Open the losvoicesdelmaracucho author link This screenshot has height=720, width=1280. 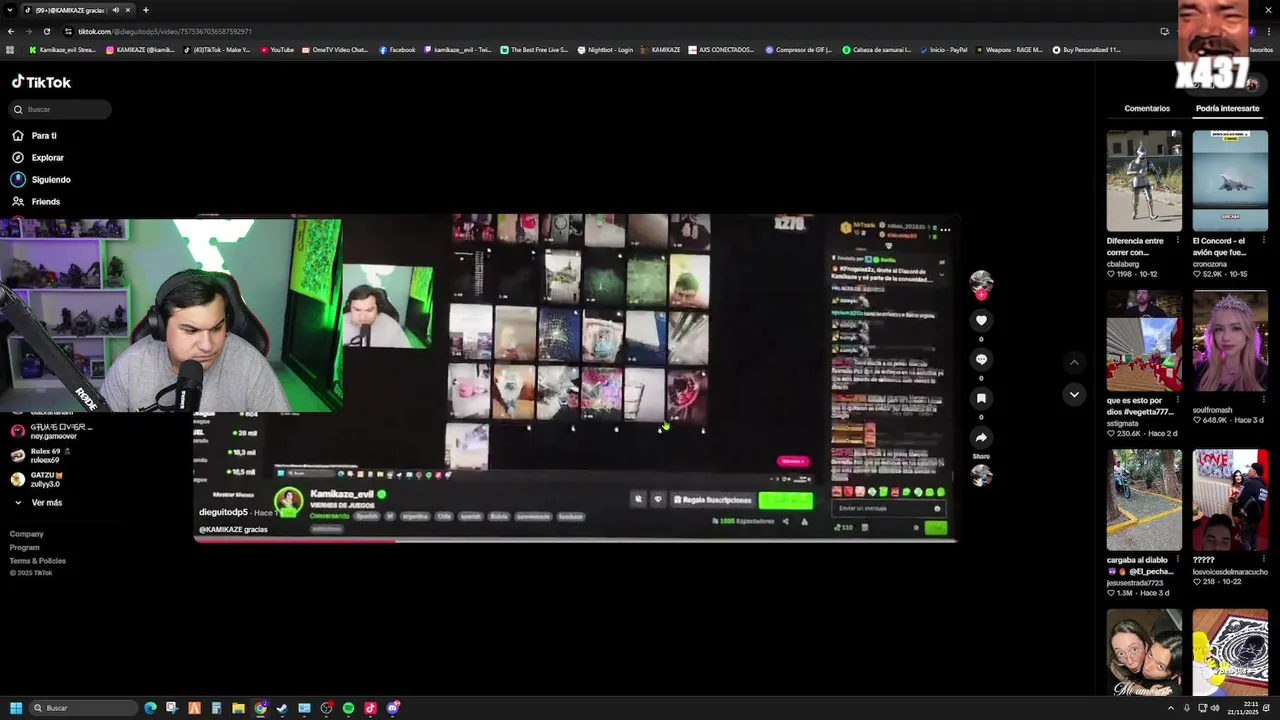pos(1230,572)
